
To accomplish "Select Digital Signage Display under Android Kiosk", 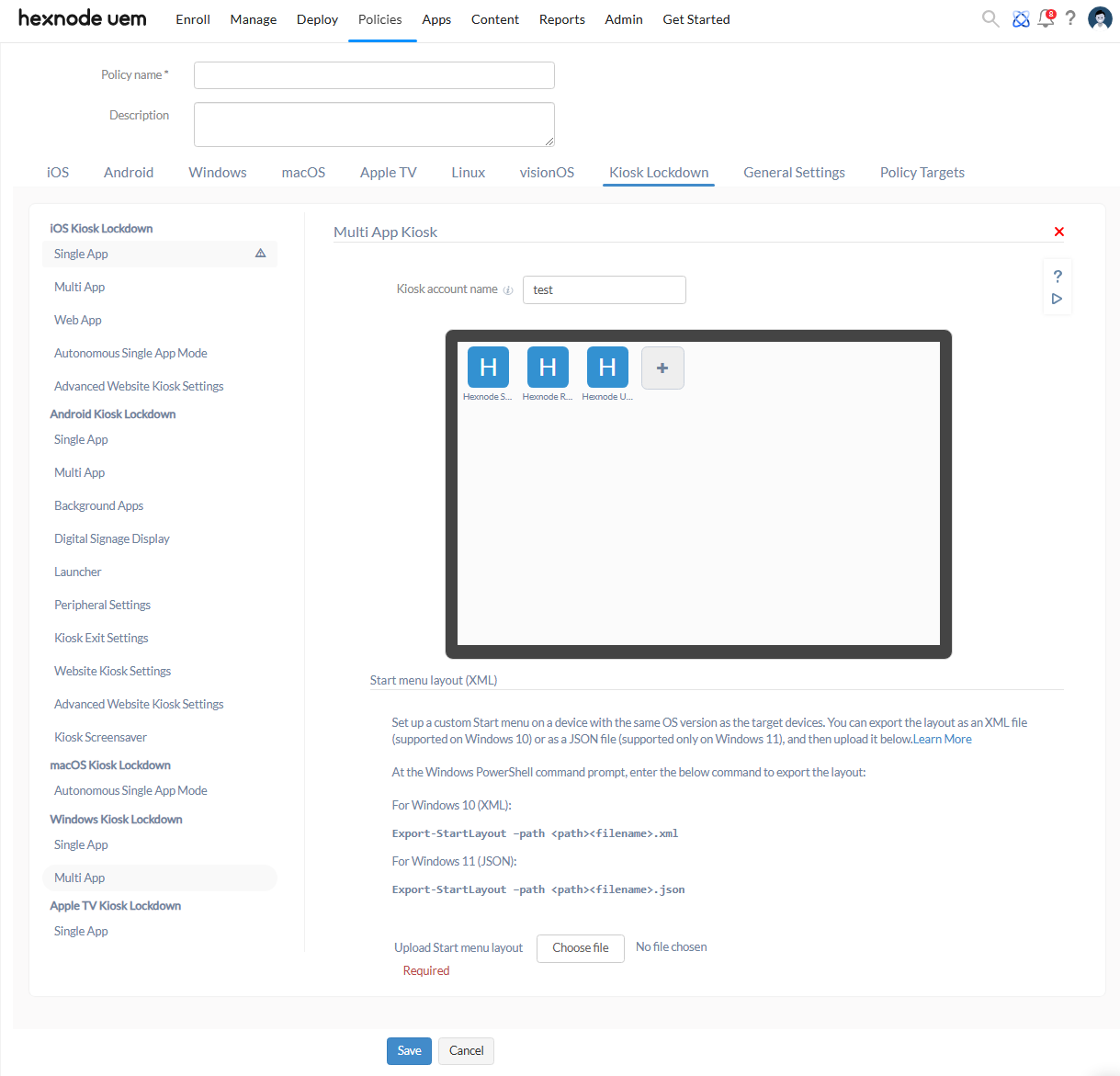I will pyautogui.click(x=112, y=539).
